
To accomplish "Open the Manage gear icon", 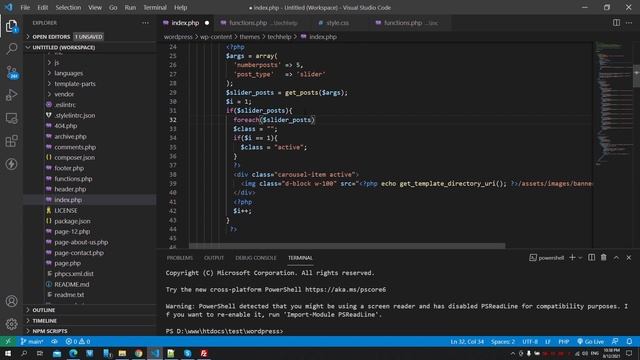I will [11, 324].
